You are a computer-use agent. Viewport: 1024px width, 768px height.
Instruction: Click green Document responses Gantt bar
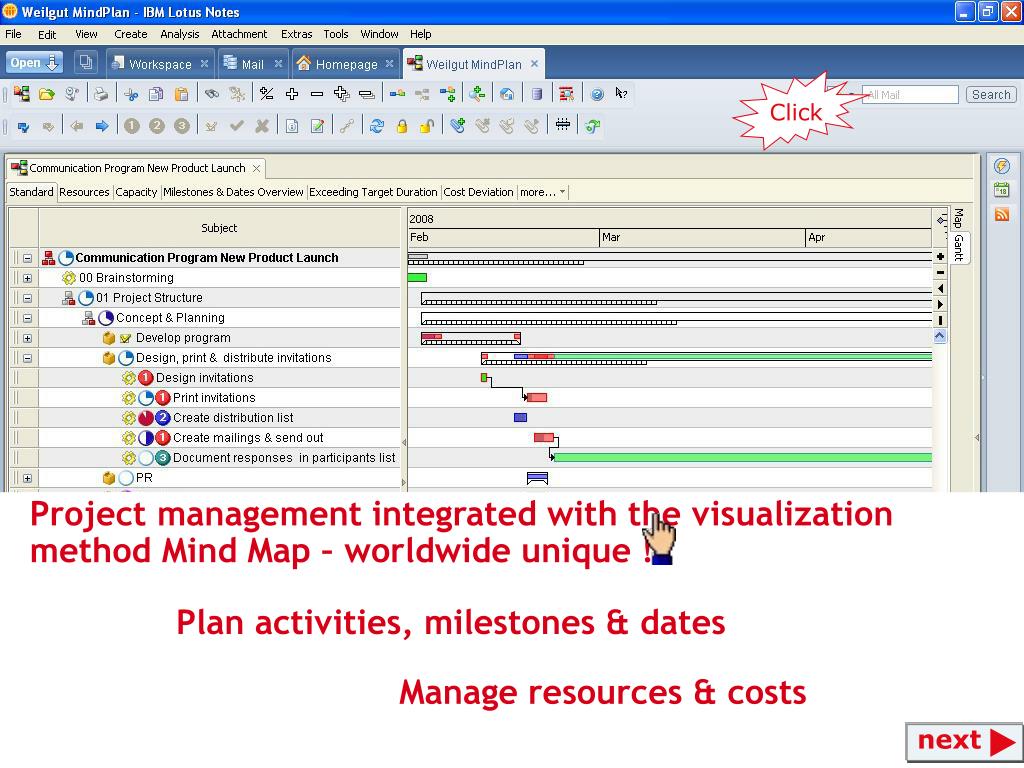(742, 457)
